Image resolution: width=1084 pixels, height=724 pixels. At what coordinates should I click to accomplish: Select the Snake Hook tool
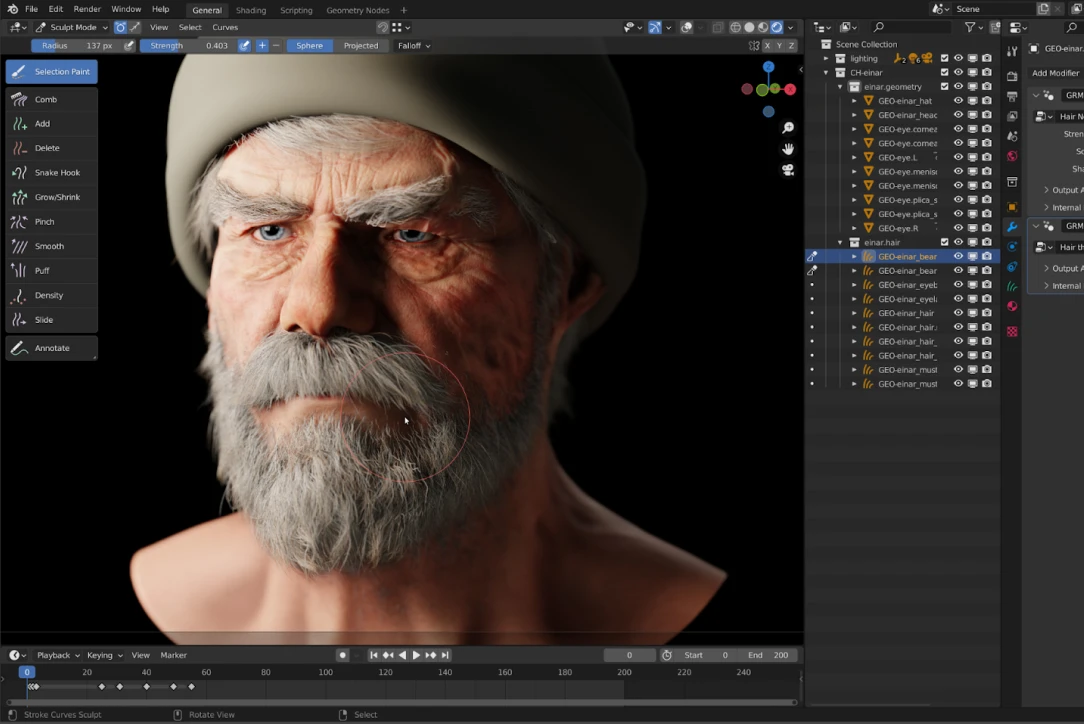click(56, 173)
